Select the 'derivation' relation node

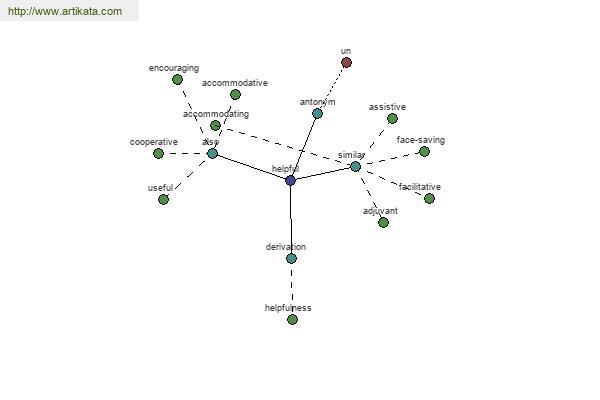coord(291,259)
